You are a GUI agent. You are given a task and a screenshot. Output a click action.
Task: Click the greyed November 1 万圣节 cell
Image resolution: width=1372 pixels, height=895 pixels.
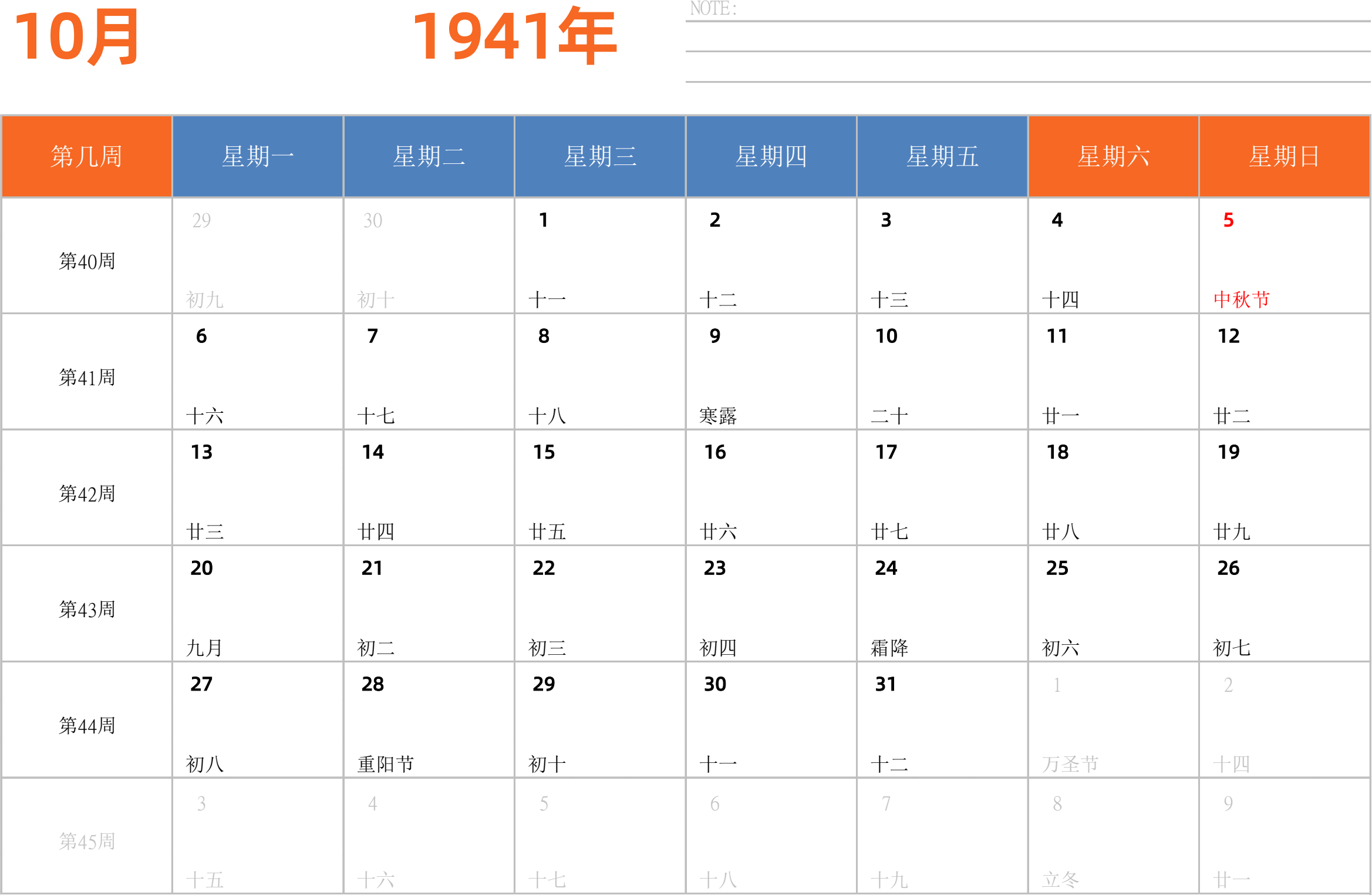coord(1113,720)
